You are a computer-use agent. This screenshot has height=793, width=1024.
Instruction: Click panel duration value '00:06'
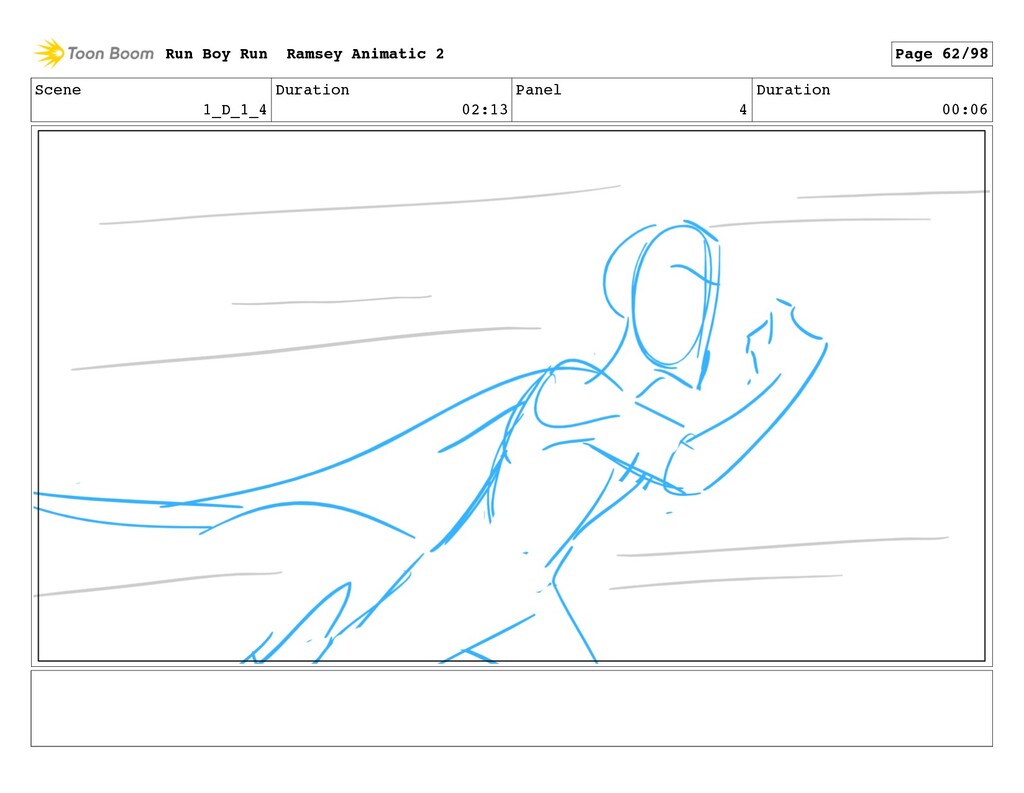point(965,110)
